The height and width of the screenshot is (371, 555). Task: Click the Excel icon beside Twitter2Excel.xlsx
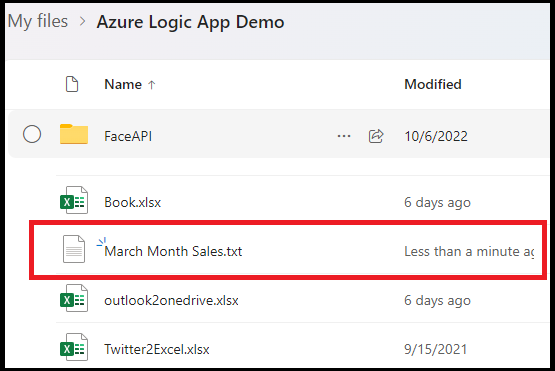coord(74,347)
